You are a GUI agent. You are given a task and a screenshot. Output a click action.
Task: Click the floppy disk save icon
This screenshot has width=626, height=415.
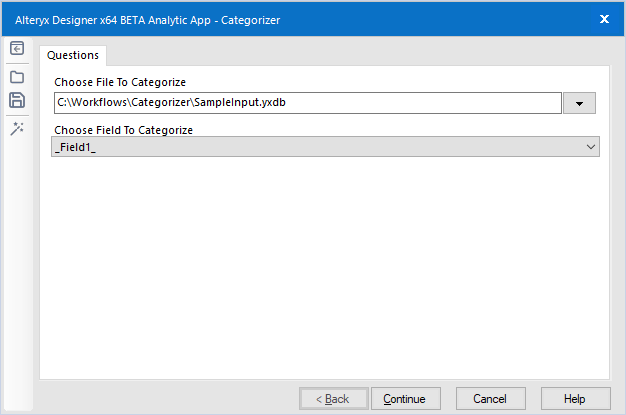click(17, 100)
